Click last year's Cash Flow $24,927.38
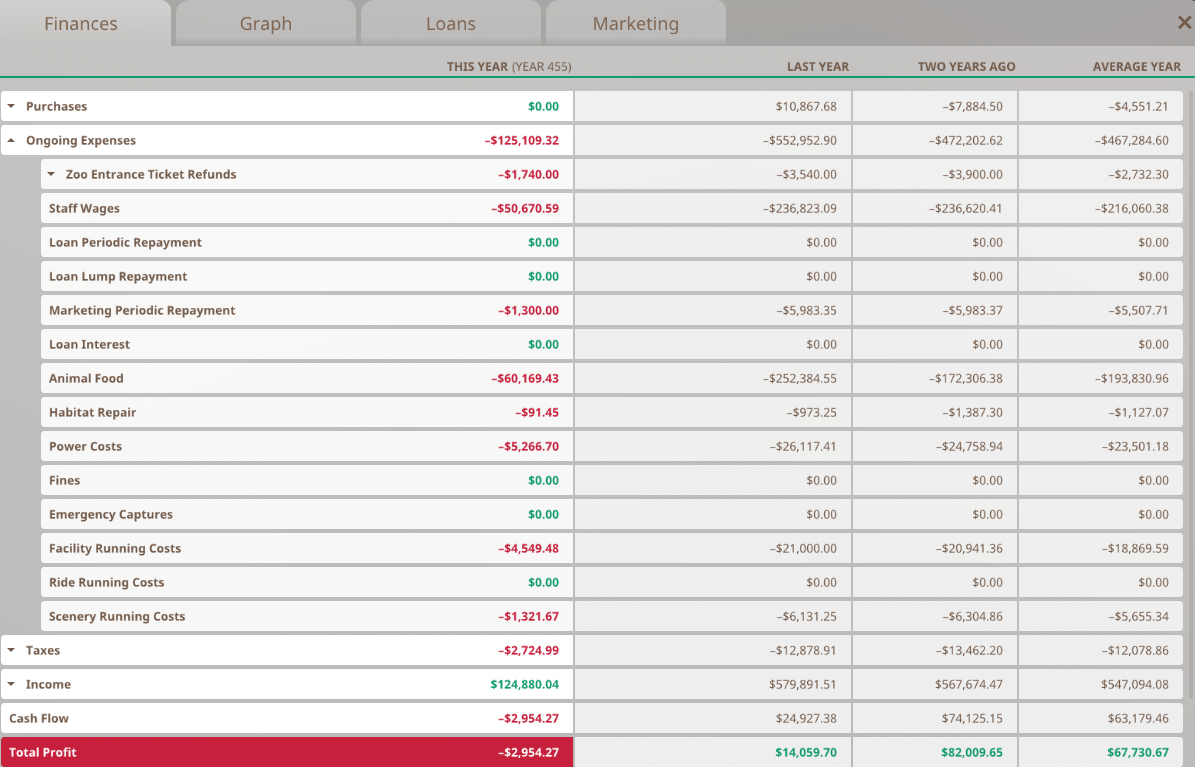1195x767 pixels. [x=806, y=718]
